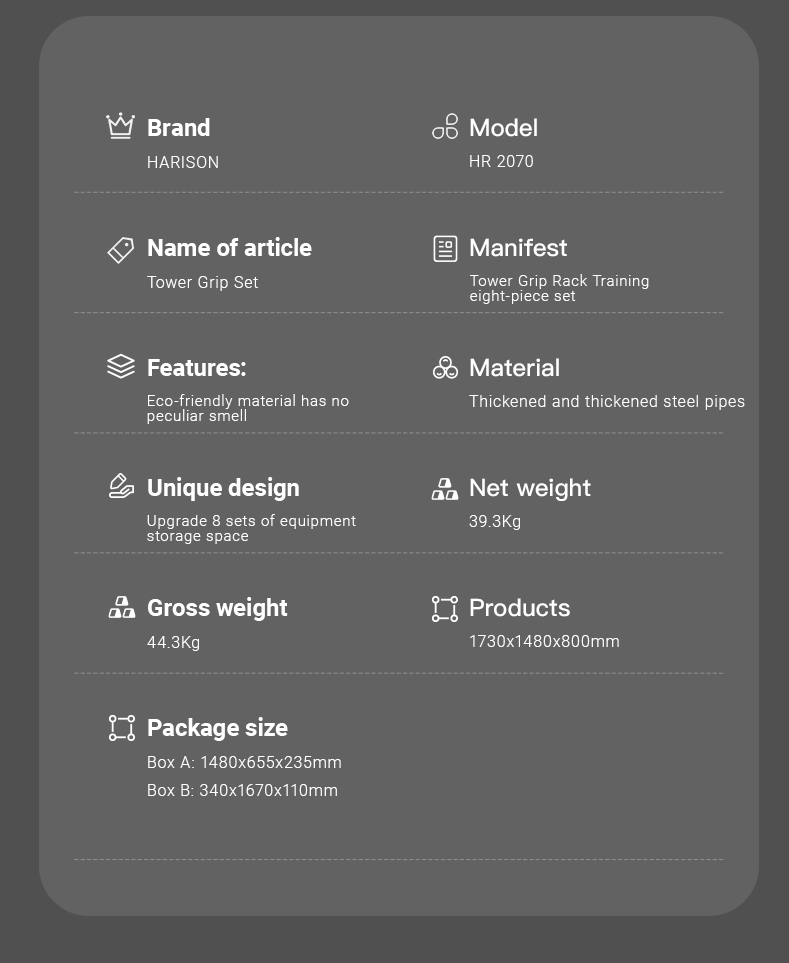The image size is (789, 963).
Task: Click the Box B package dimensions line
Action: pyautogui.click(x=243, y=790)
